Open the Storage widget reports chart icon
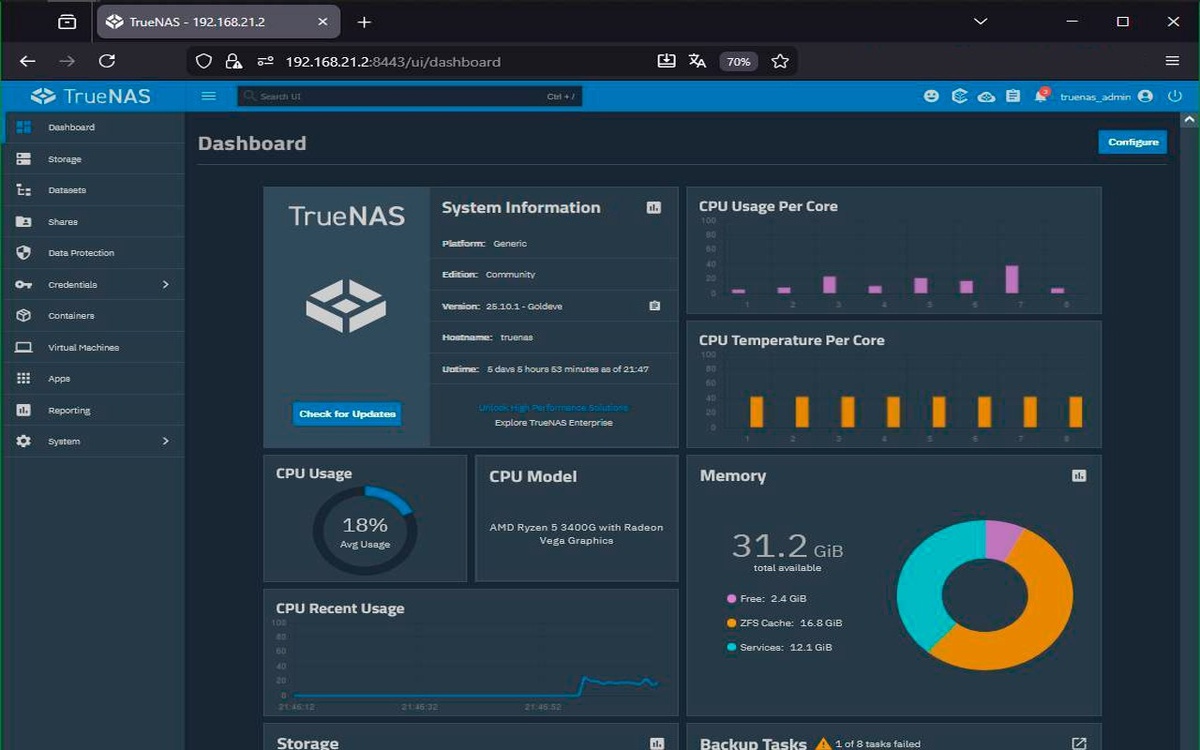 click(x=657, y=743)
